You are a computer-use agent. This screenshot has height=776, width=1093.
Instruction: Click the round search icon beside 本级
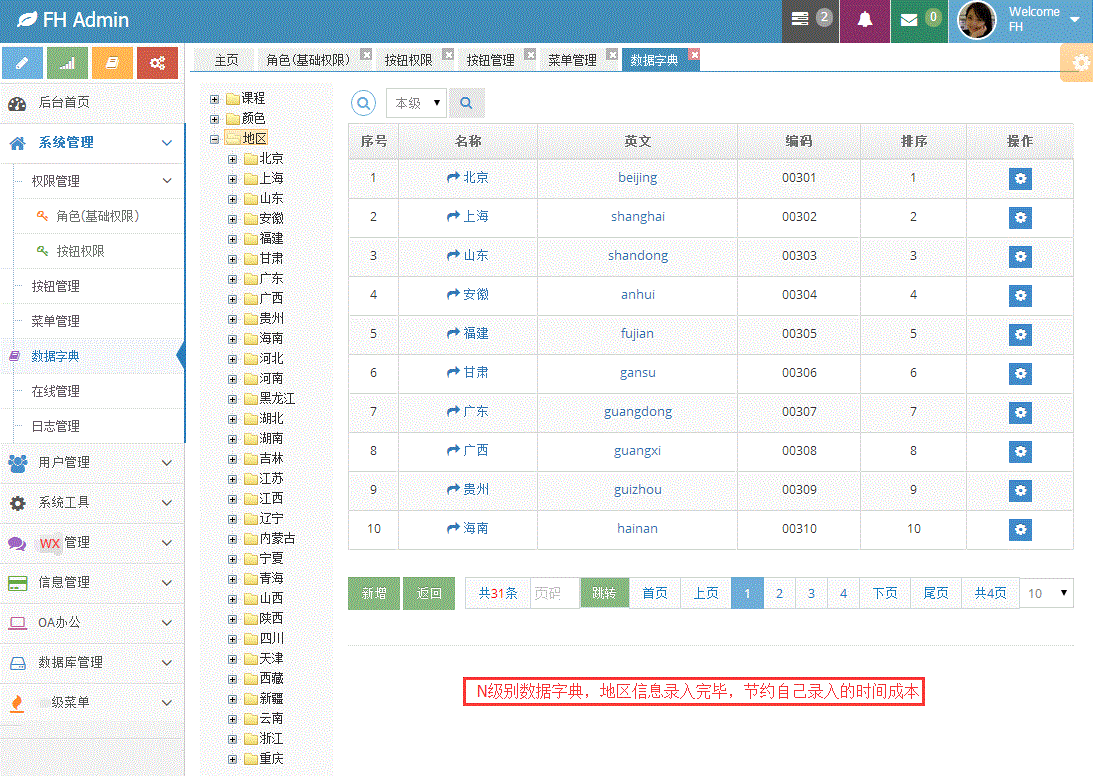(x=363, y=103)
